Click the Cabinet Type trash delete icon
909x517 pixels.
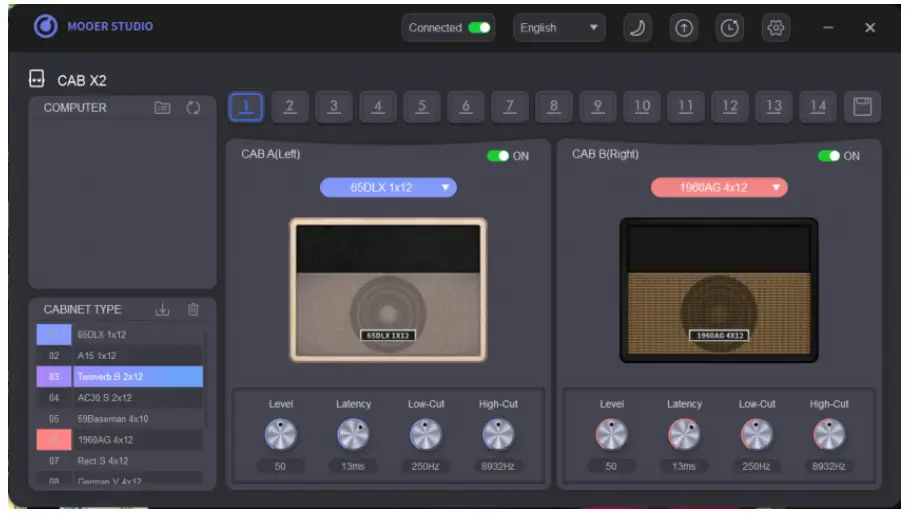tap(193, 310)
